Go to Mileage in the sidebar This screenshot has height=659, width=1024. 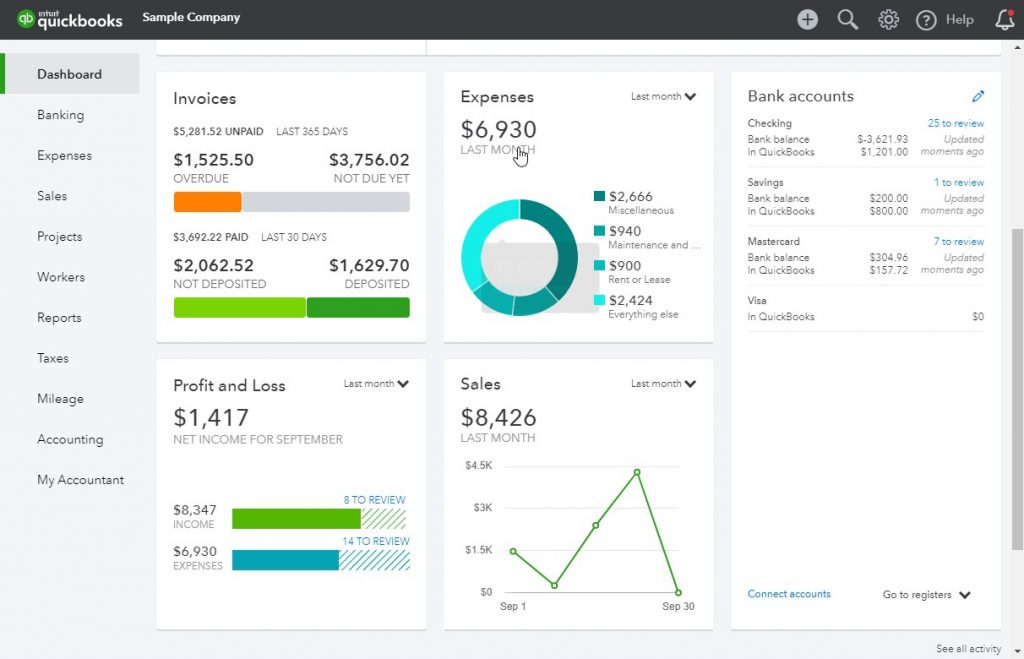coord(60,399)
